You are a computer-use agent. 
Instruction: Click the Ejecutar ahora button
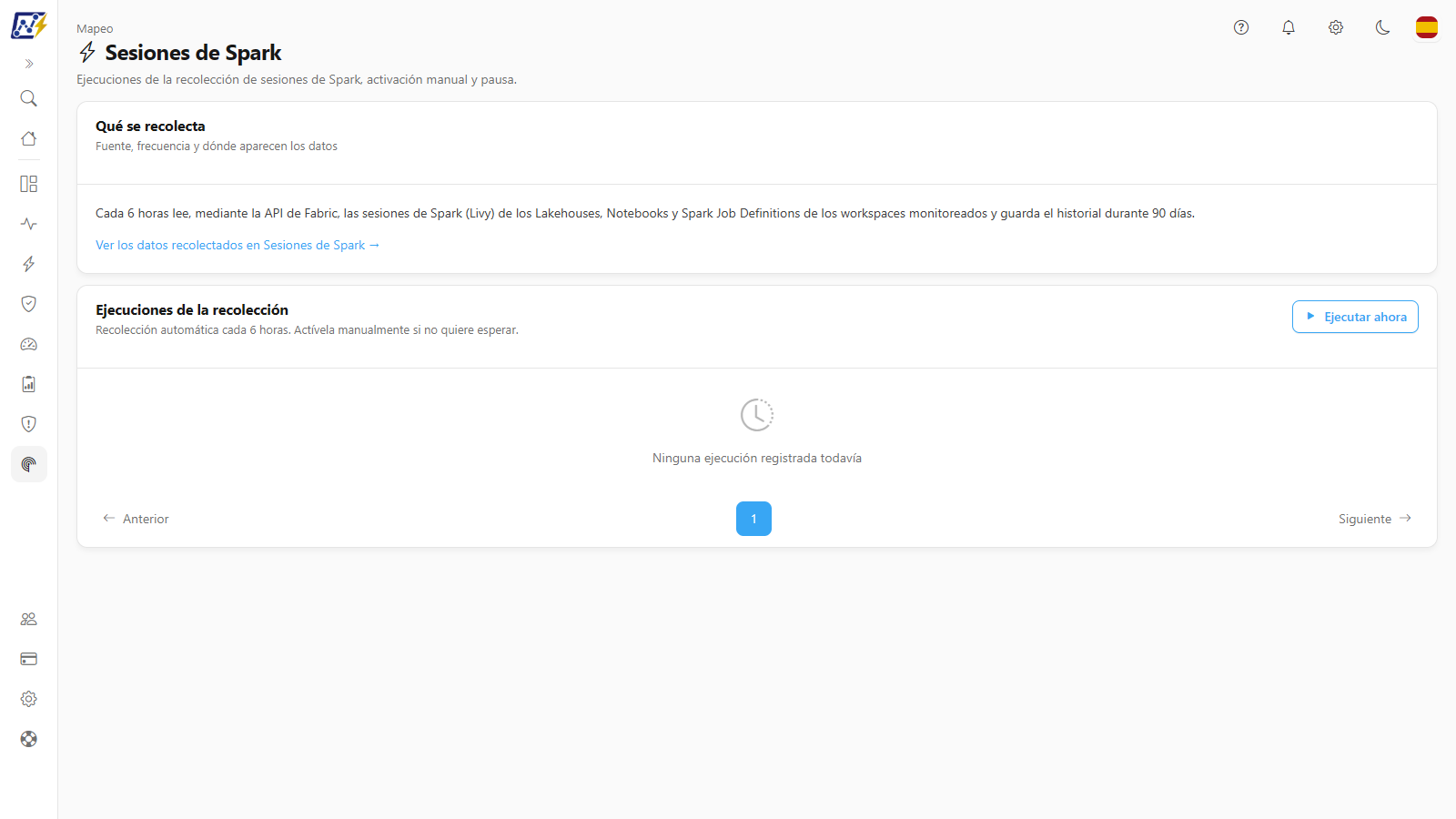(x=1355, y=317)
